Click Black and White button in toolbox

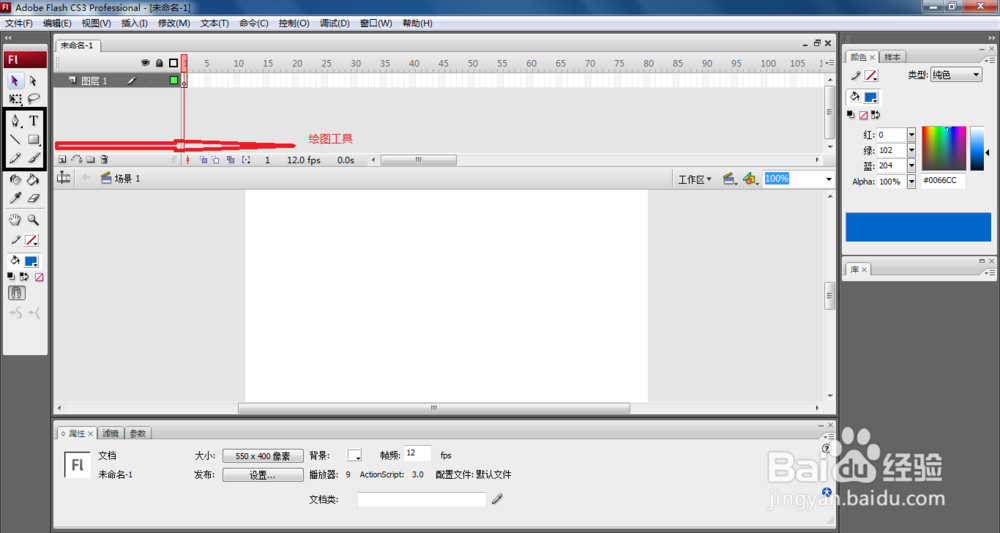[x=11, y=277]
